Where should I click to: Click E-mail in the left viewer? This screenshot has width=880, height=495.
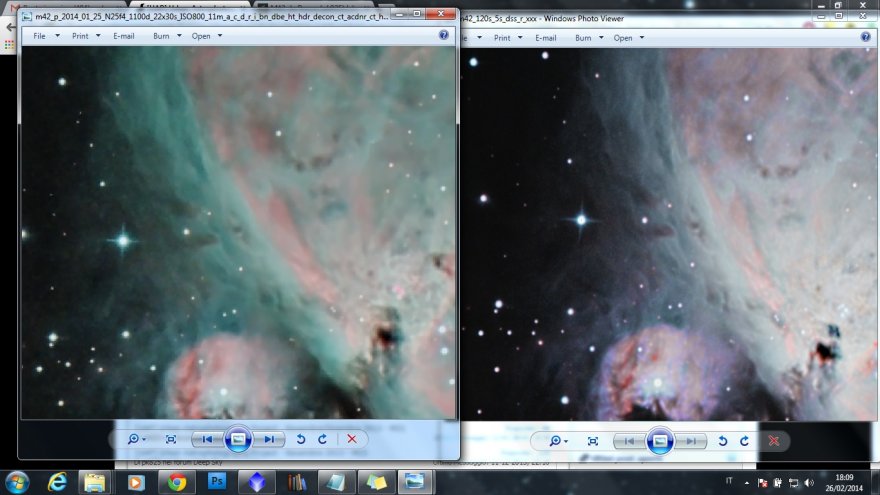click(x=123, y=36)
